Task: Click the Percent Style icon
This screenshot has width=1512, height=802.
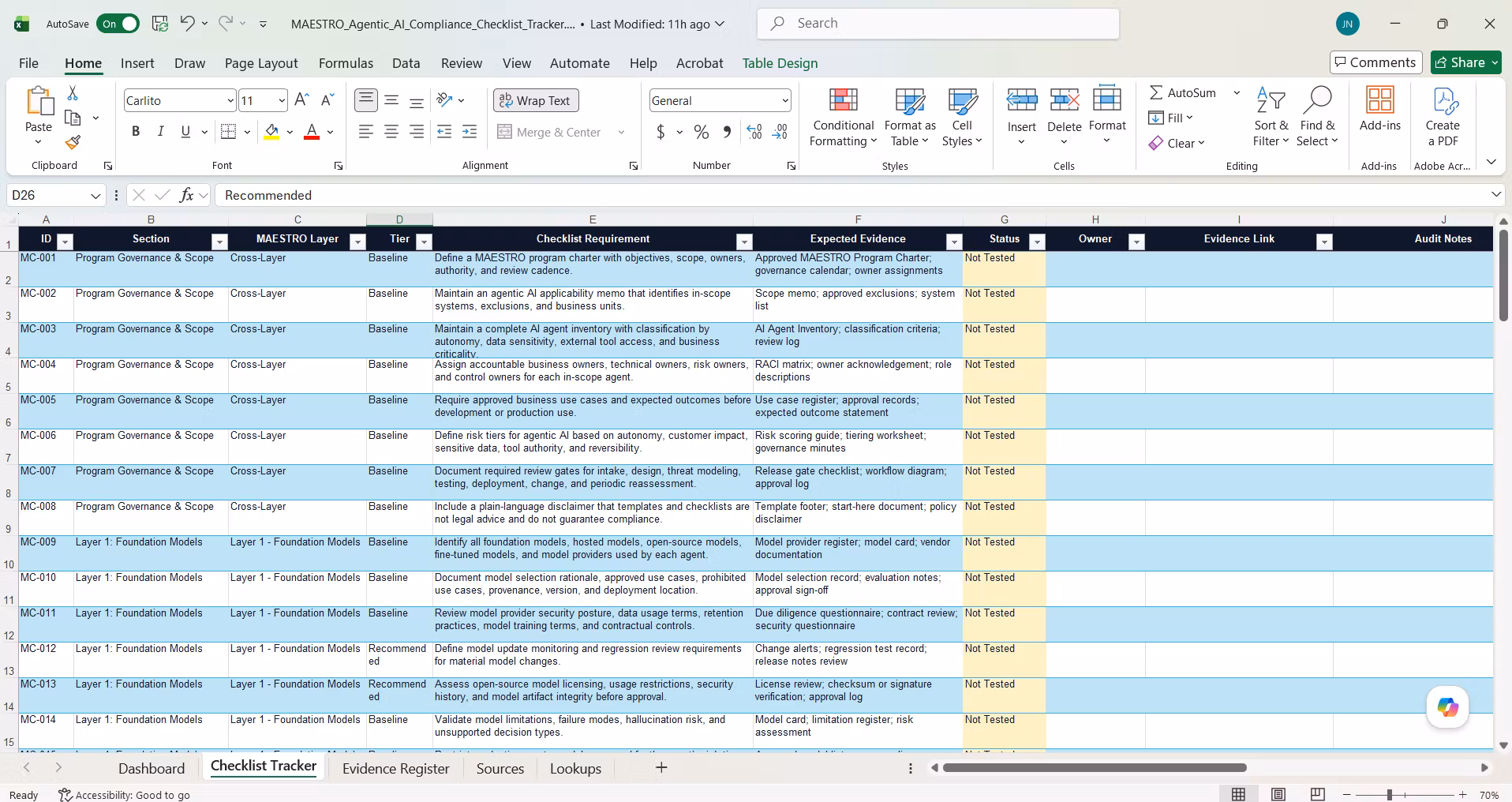Action: click(701, 132)
